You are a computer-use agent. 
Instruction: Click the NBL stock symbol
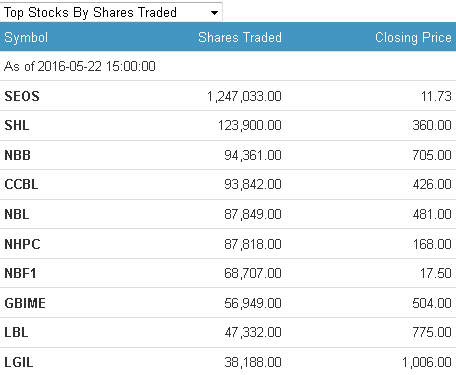coord(17,214)
